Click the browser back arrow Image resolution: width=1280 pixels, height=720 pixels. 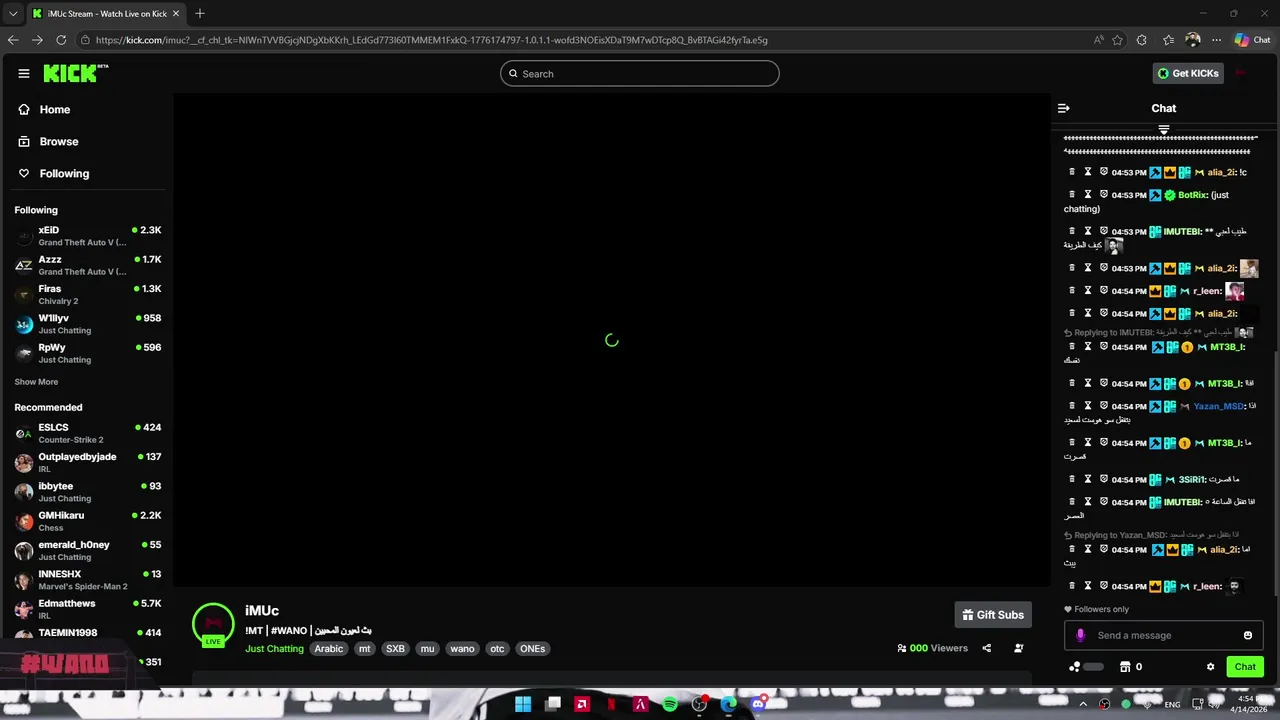tap(13, 40)
